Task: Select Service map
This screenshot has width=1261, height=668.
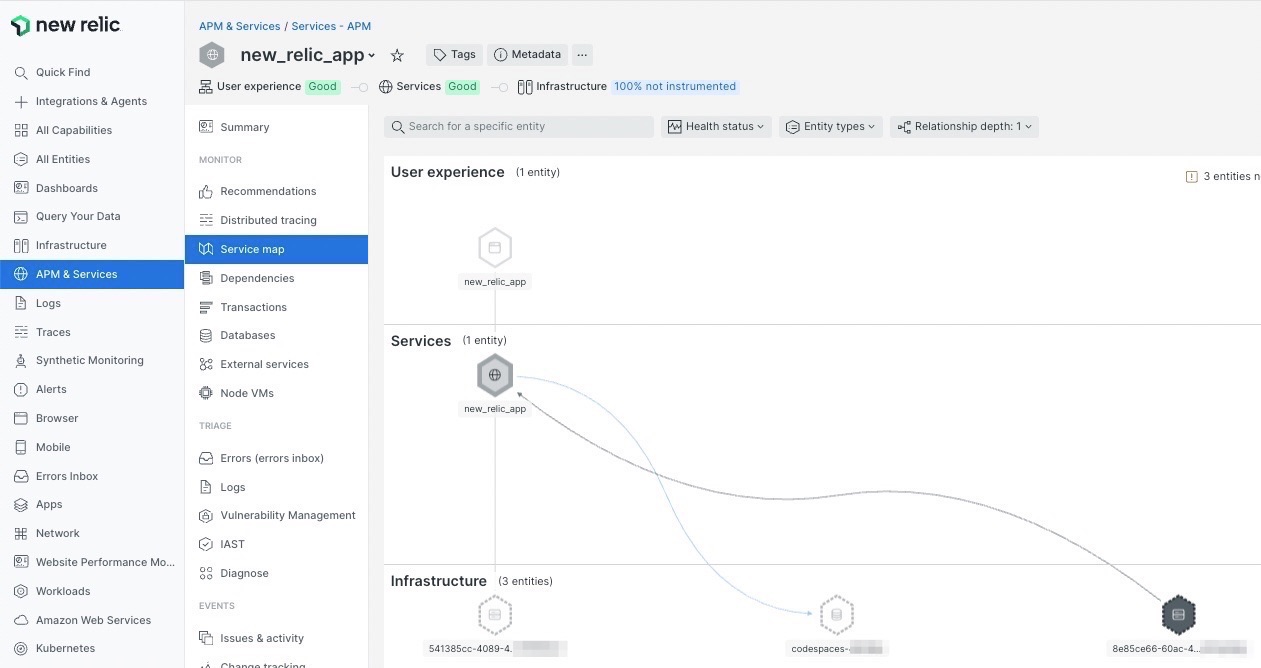Action: (276, 249)
